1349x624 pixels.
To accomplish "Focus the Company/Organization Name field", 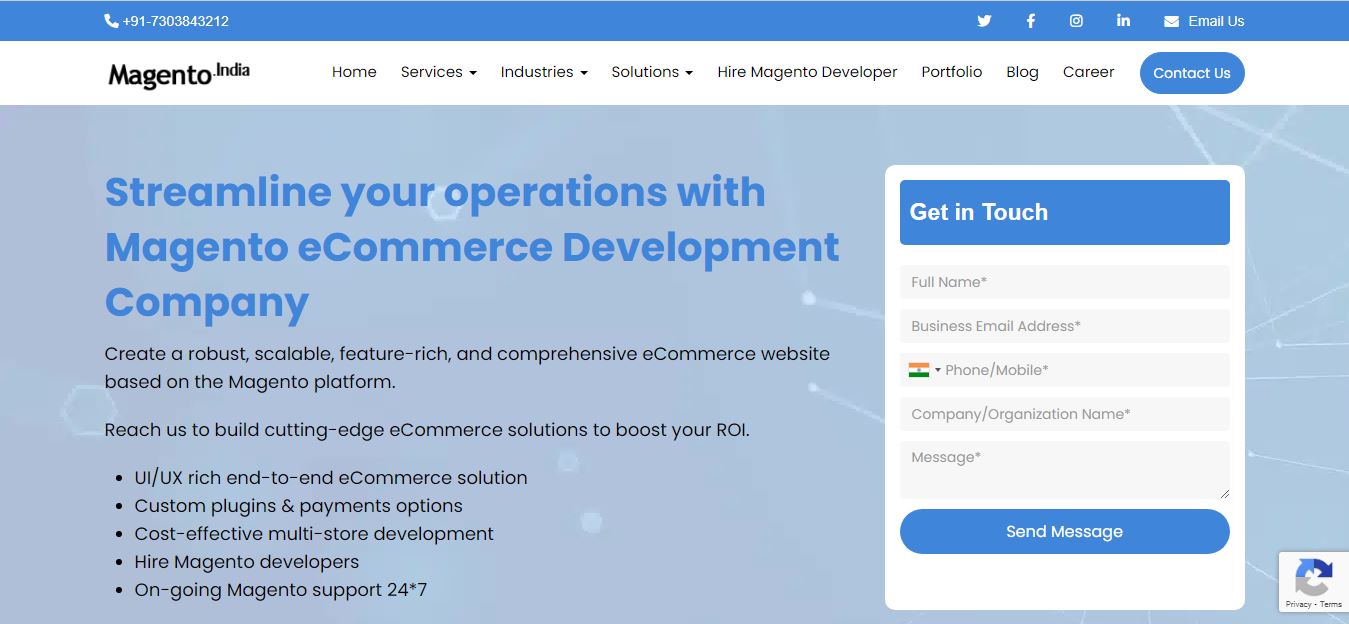I will (1064, 414).
